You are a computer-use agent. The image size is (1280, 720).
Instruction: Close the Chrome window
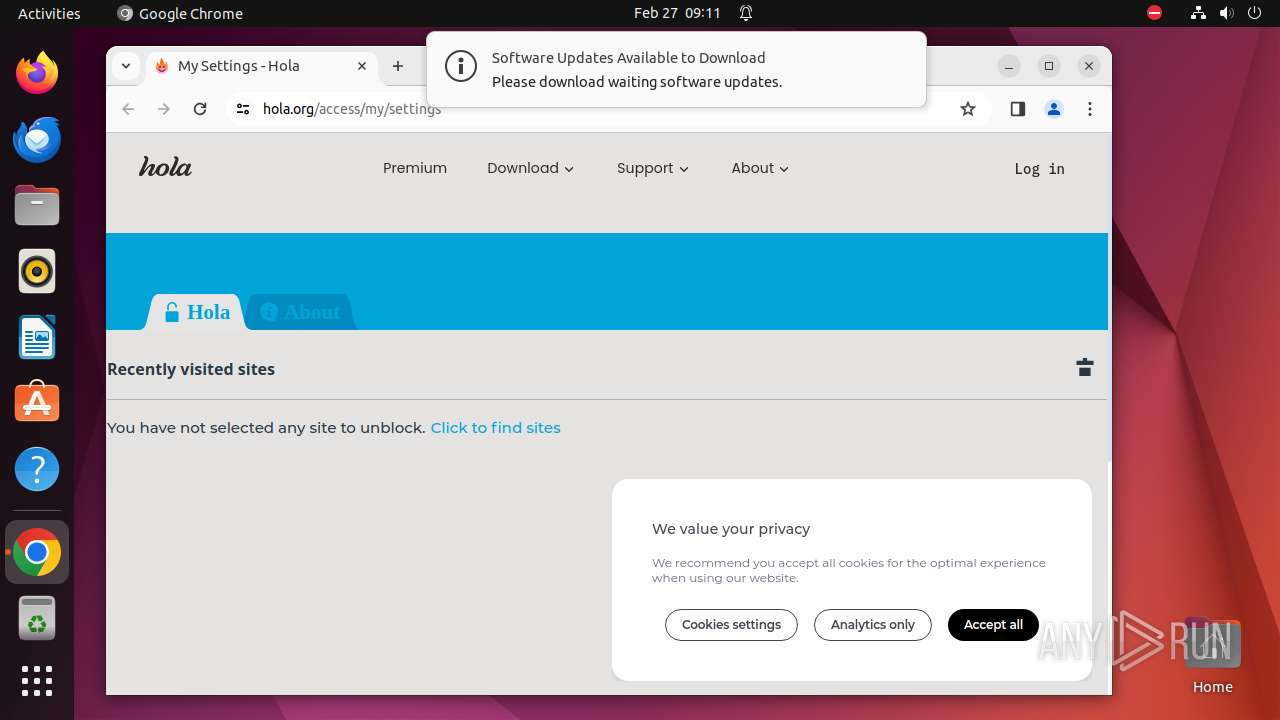click(x=1089, y=66)
